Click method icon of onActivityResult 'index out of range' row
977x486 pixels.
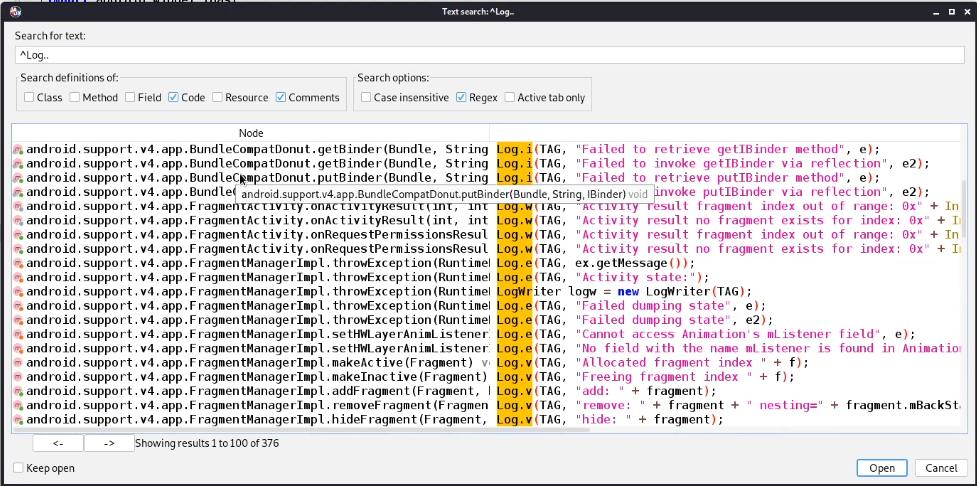[x=18, y=206]
